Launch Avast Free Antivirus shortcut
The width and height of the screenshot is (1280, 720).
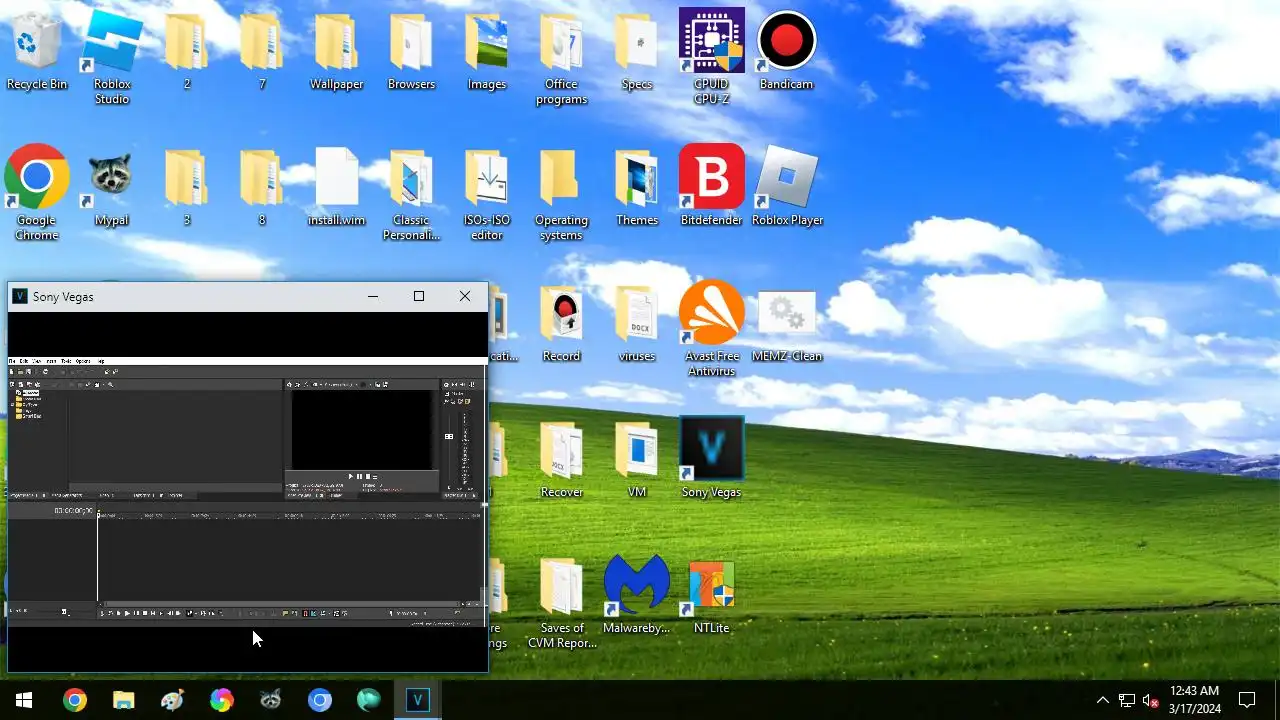coord(712,328)
